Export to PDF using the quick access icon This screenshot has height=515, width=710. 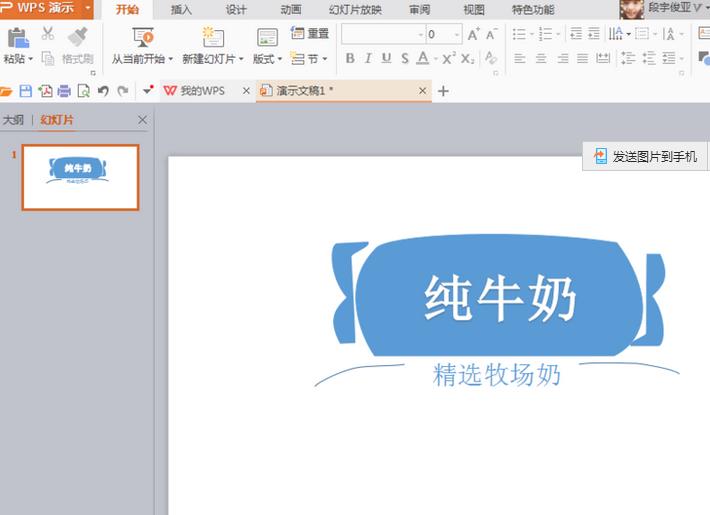45,91
